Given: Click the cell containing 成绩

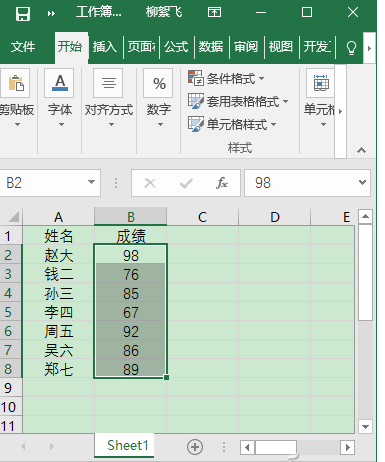Looking at the screenshot, I should pyautogui.click(x=131, y=236).
